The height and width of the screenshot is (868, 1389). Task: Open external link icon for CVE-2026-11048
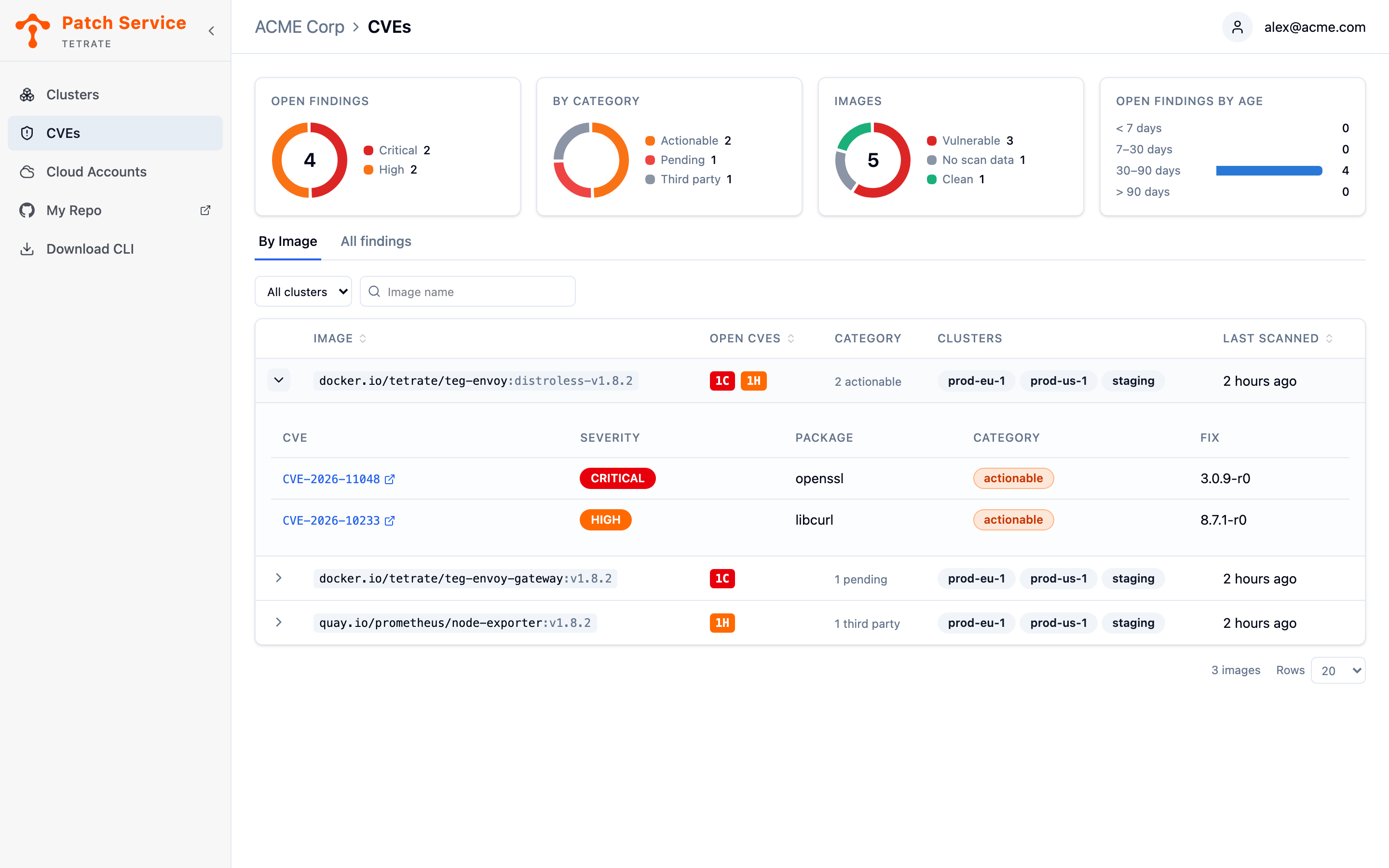[x=390, y=479]
